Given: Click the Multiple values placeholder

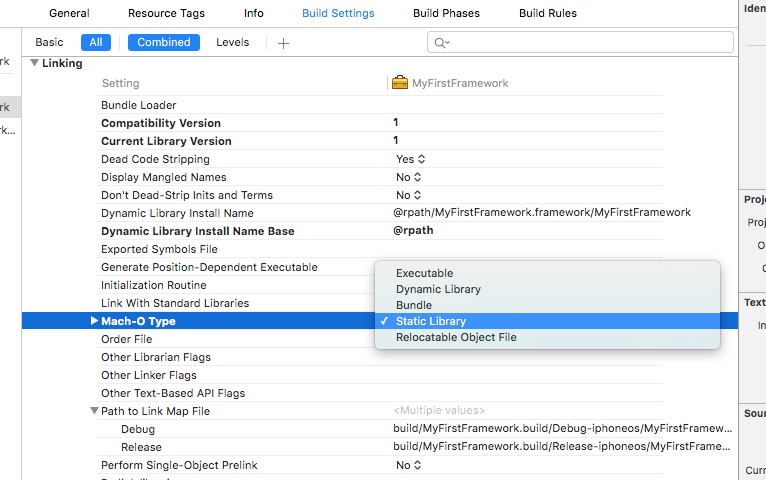Looking at the screenshot, I should tap(439, 411).
